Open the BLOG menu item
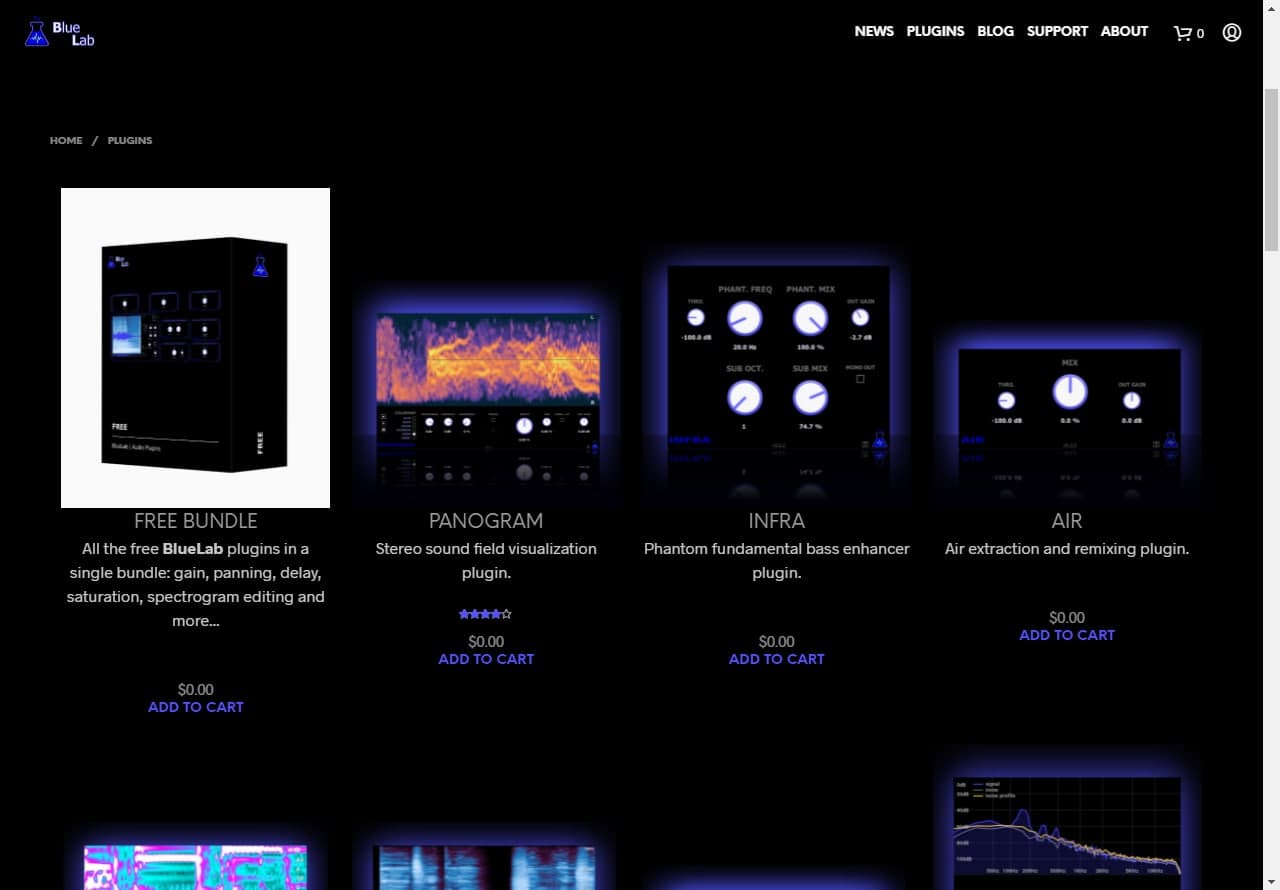1280x890 pixels. tap(995, 31)
